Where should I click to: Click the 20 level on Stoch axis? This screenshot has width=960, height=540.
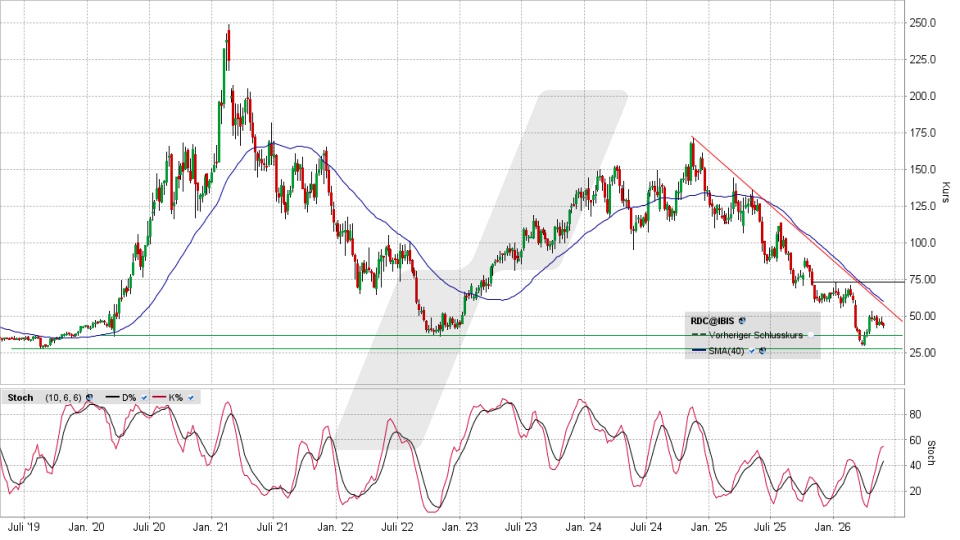click(915, 491)
